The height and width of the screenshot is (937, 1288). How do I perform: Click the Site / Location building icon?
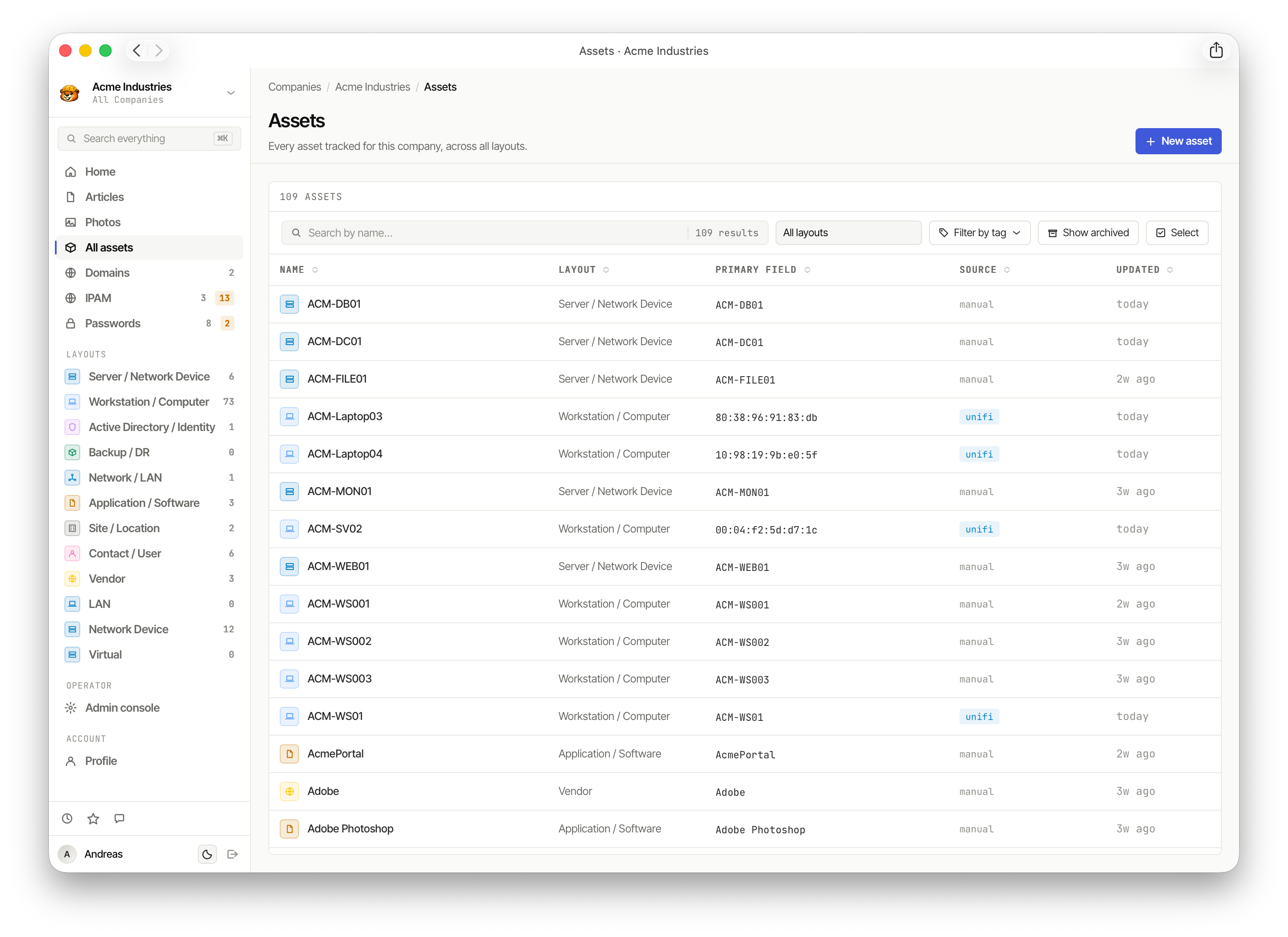point(72,528)
